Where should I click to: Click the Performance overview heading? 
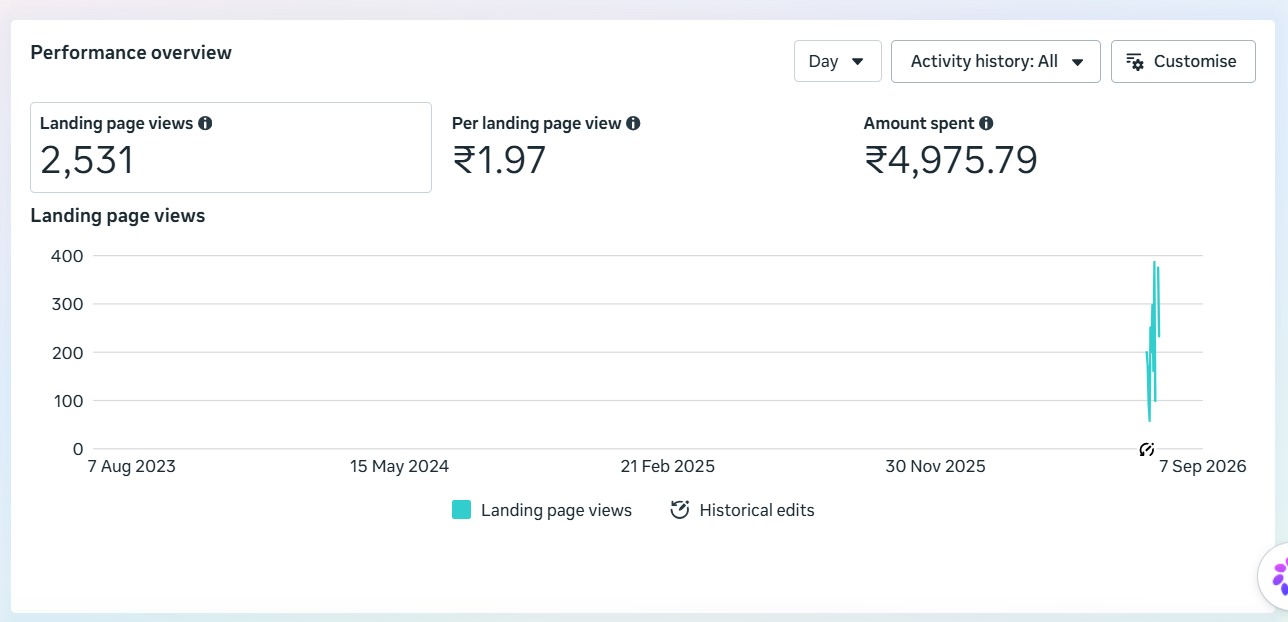[x=131, y=53]
